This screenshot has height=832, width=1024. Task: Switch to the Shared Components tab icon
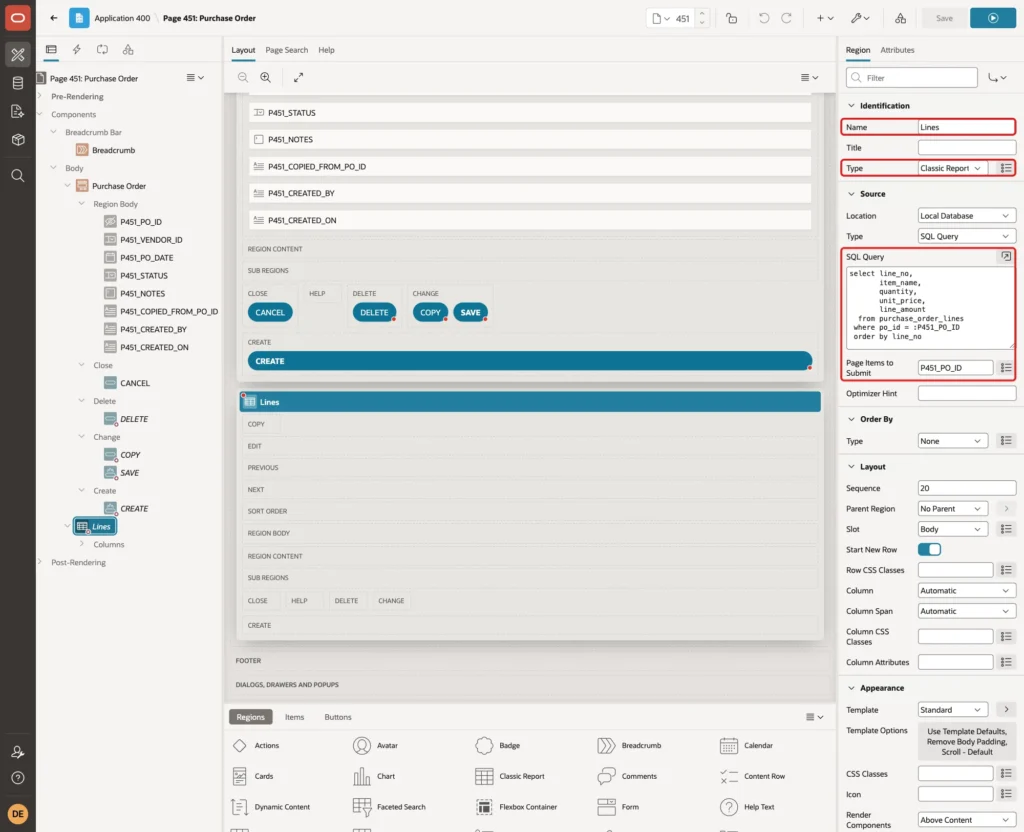128,50
